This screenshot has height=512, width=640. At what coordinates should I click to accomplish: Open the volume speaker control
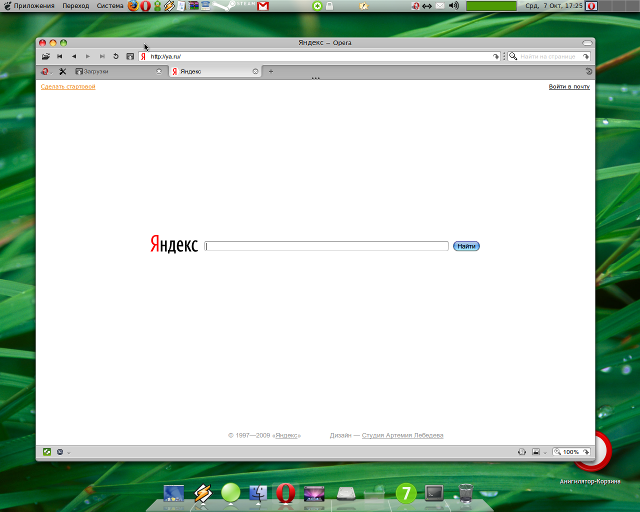pos(453,6)
